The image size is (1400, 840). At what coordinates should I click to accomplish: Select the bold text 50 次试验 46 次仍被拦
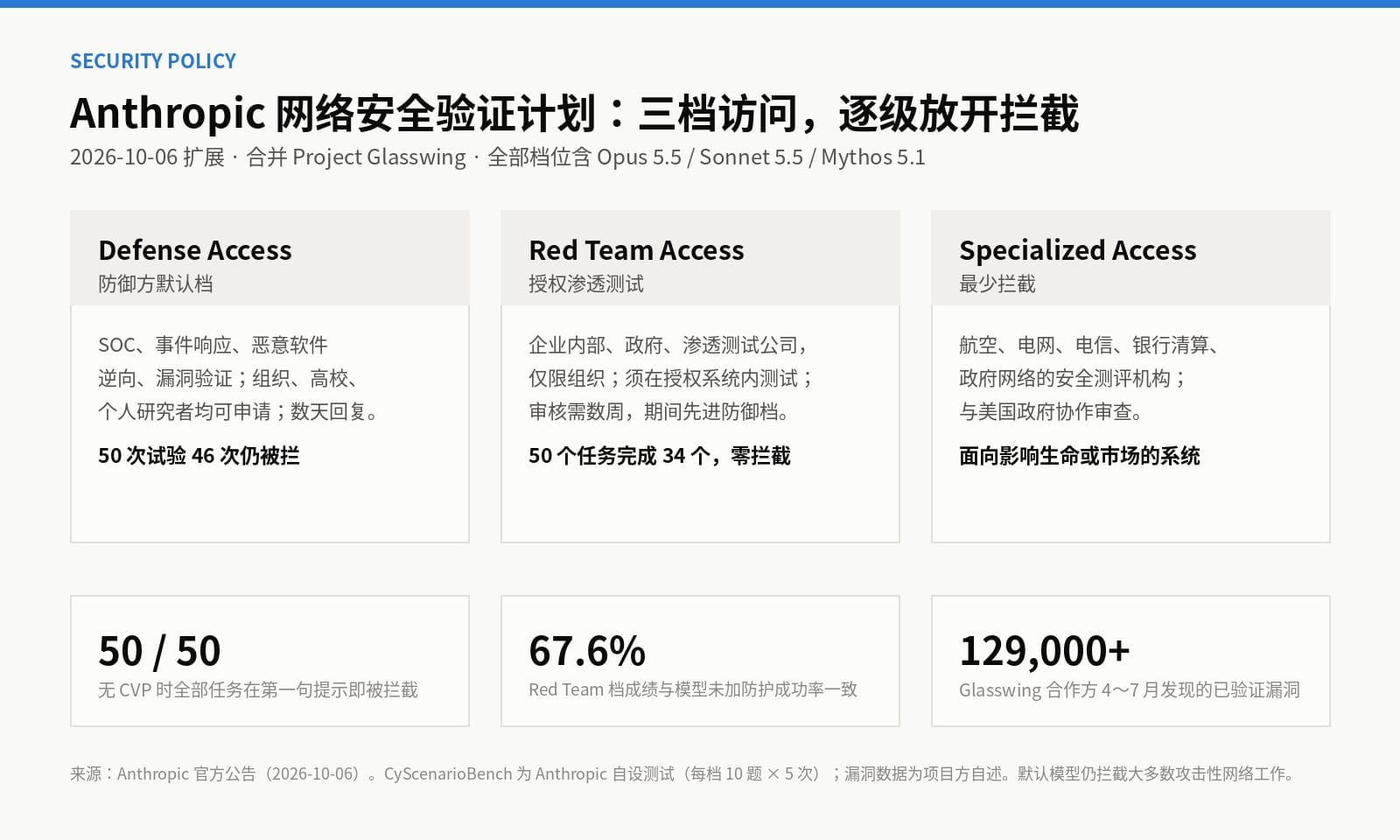click(199, 456)
